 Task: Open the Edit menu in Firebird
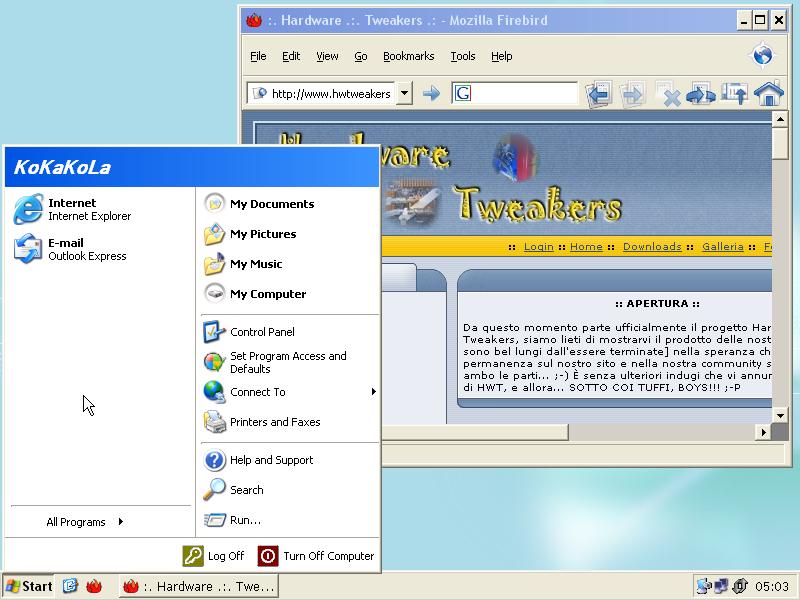click(291, 56)
